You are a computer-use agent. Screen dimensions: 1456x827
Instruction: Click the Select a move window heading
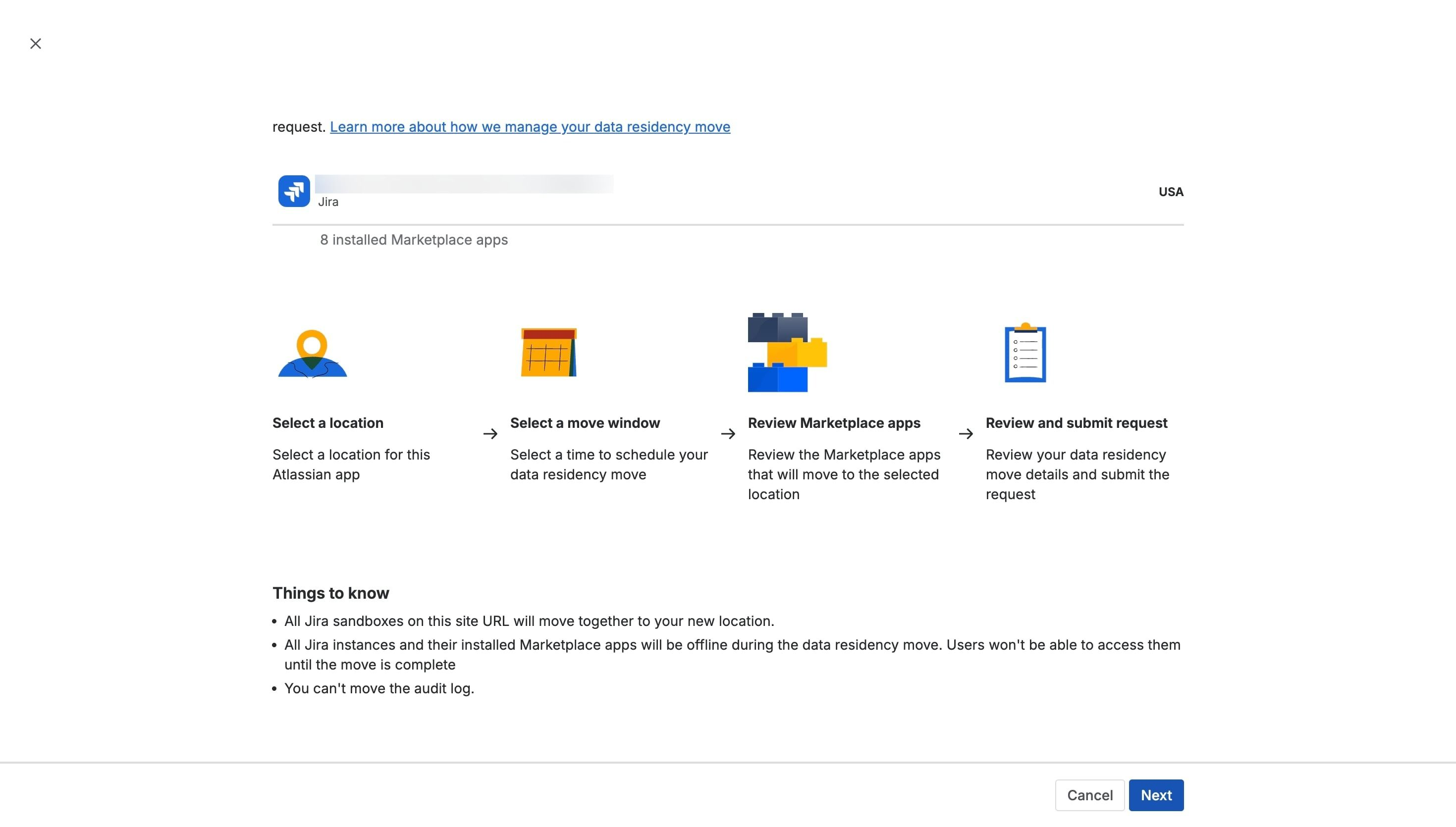click(x=585, y=423)
